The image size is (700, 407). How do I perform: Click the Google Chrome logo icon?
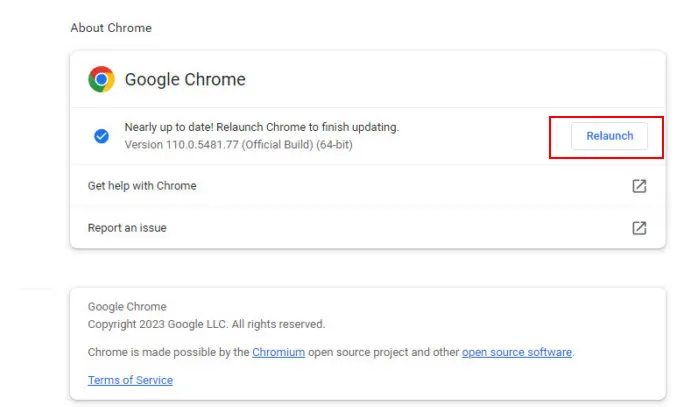tap(101, 79)
